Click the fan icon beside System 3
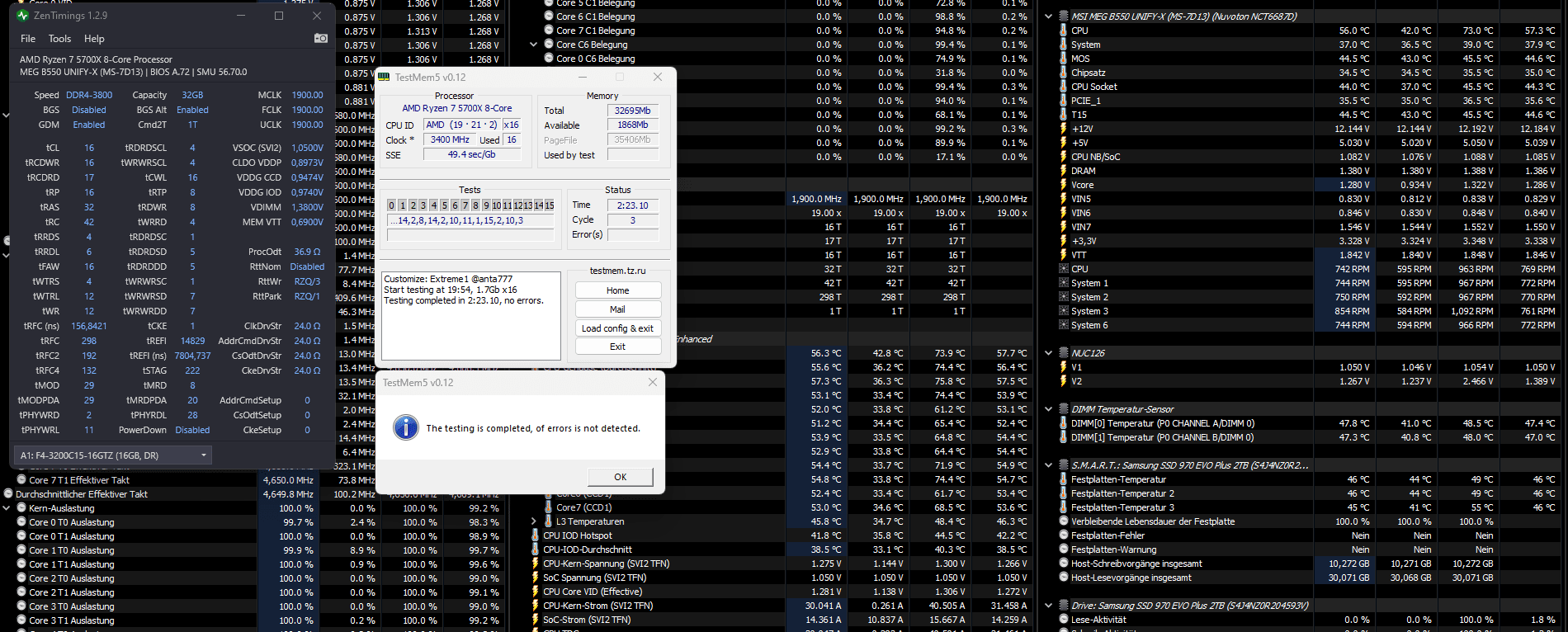The width and height of the screenshot is (1568, 632). pos(1064,311)
